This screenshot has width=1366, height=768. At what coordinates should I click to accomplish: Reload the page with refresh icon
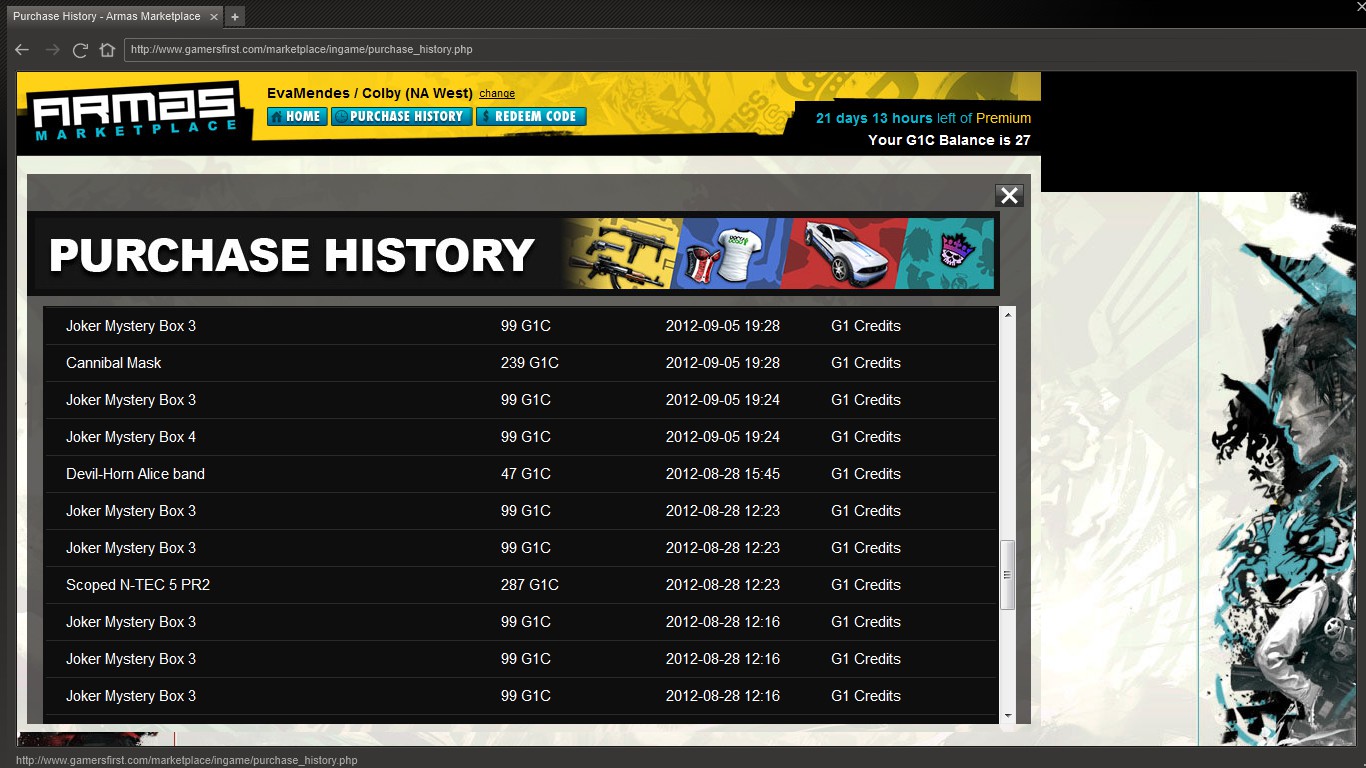coord(80,50)
